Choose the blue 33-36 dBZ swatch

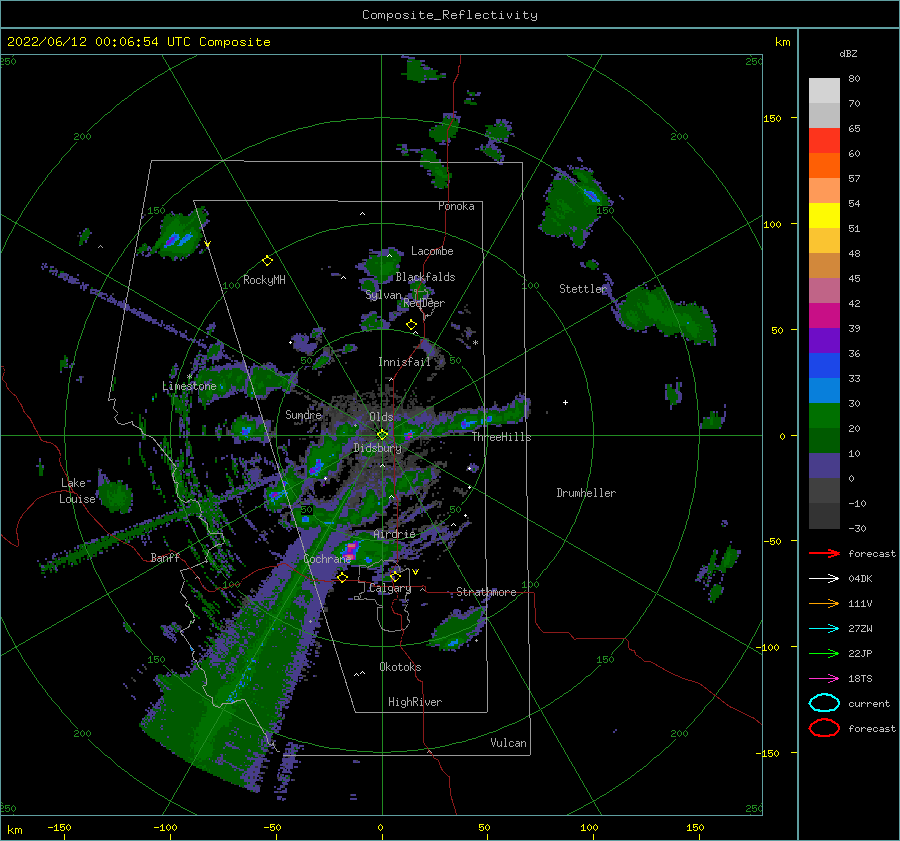click(x=824, y=366)
